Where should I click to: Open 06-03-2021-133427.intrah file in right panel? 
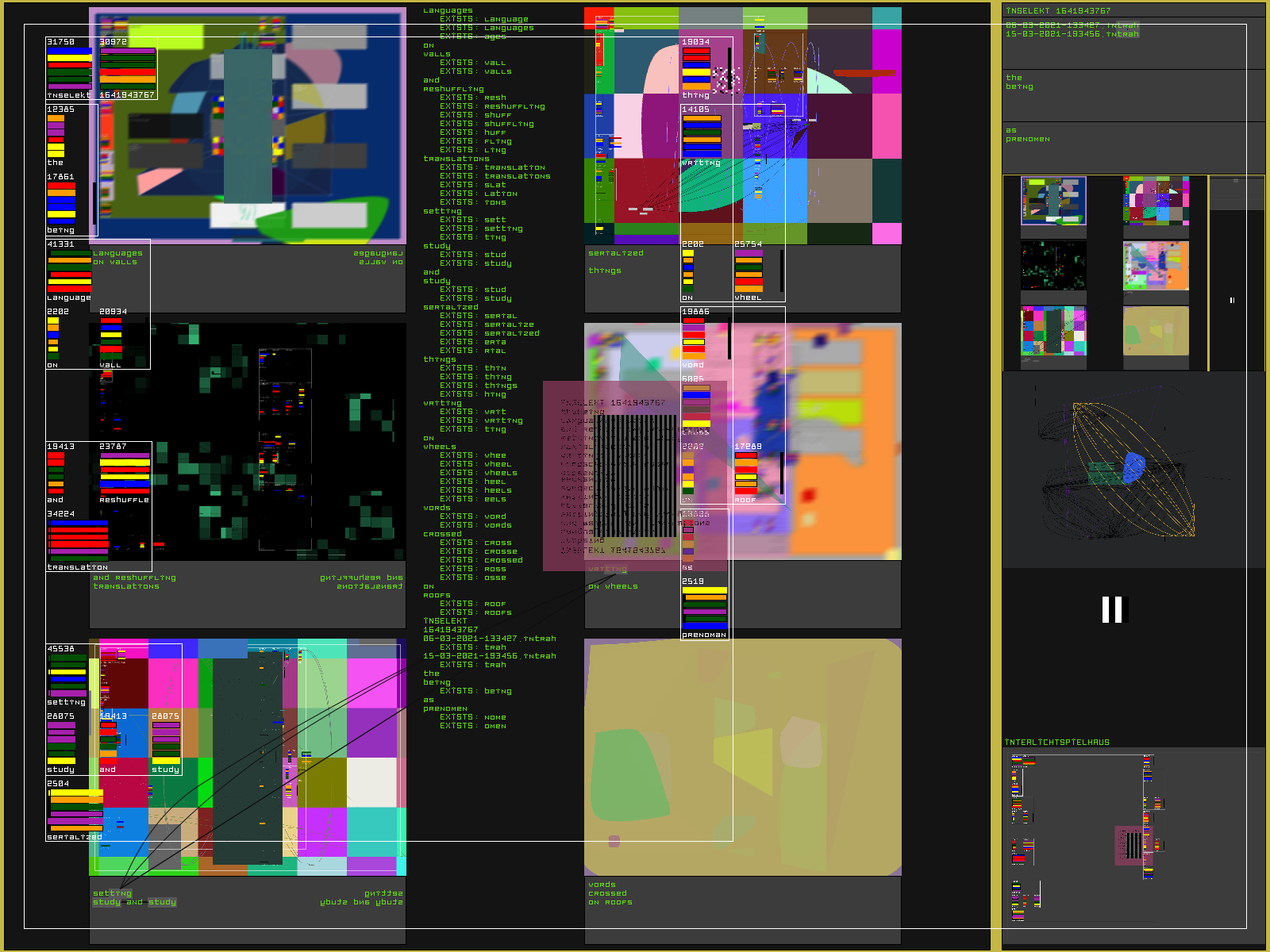[1072, 25]
